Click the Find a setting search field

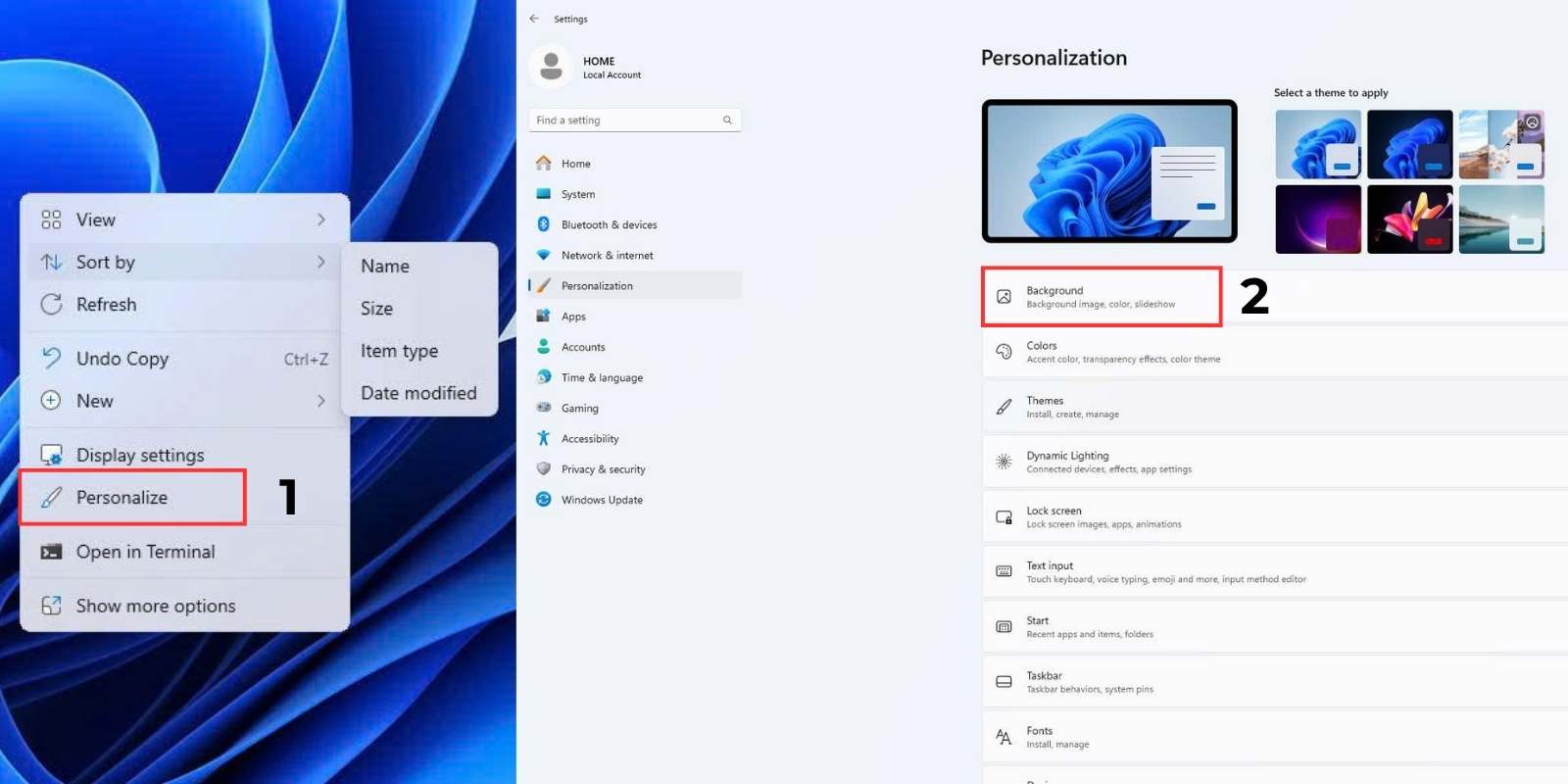pos(635,120)
